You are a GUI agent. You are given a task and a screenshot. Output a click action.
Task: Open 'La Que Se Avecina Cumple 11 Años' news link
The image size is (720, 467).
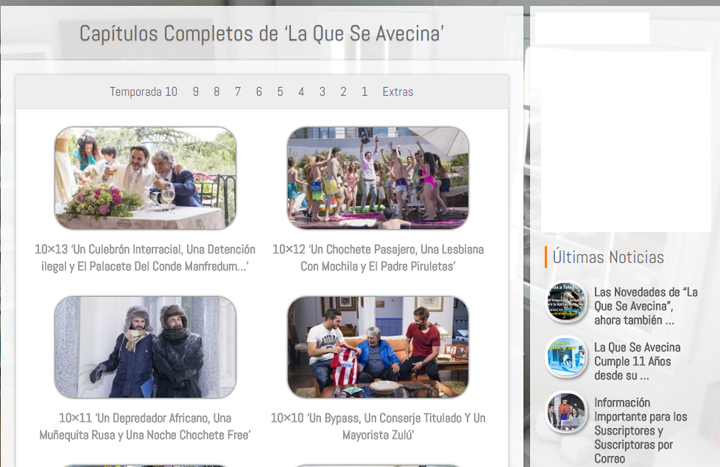[637, 361]
